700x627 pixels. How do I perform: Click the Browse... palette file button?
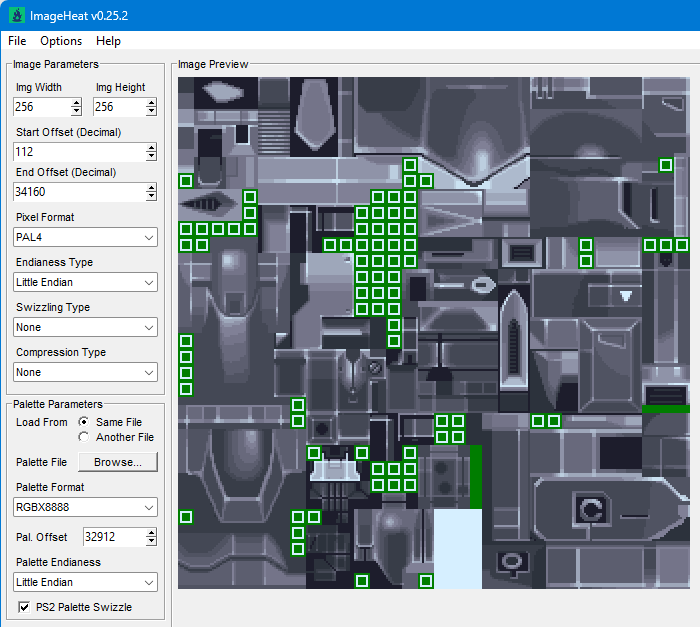click(118, 462)
